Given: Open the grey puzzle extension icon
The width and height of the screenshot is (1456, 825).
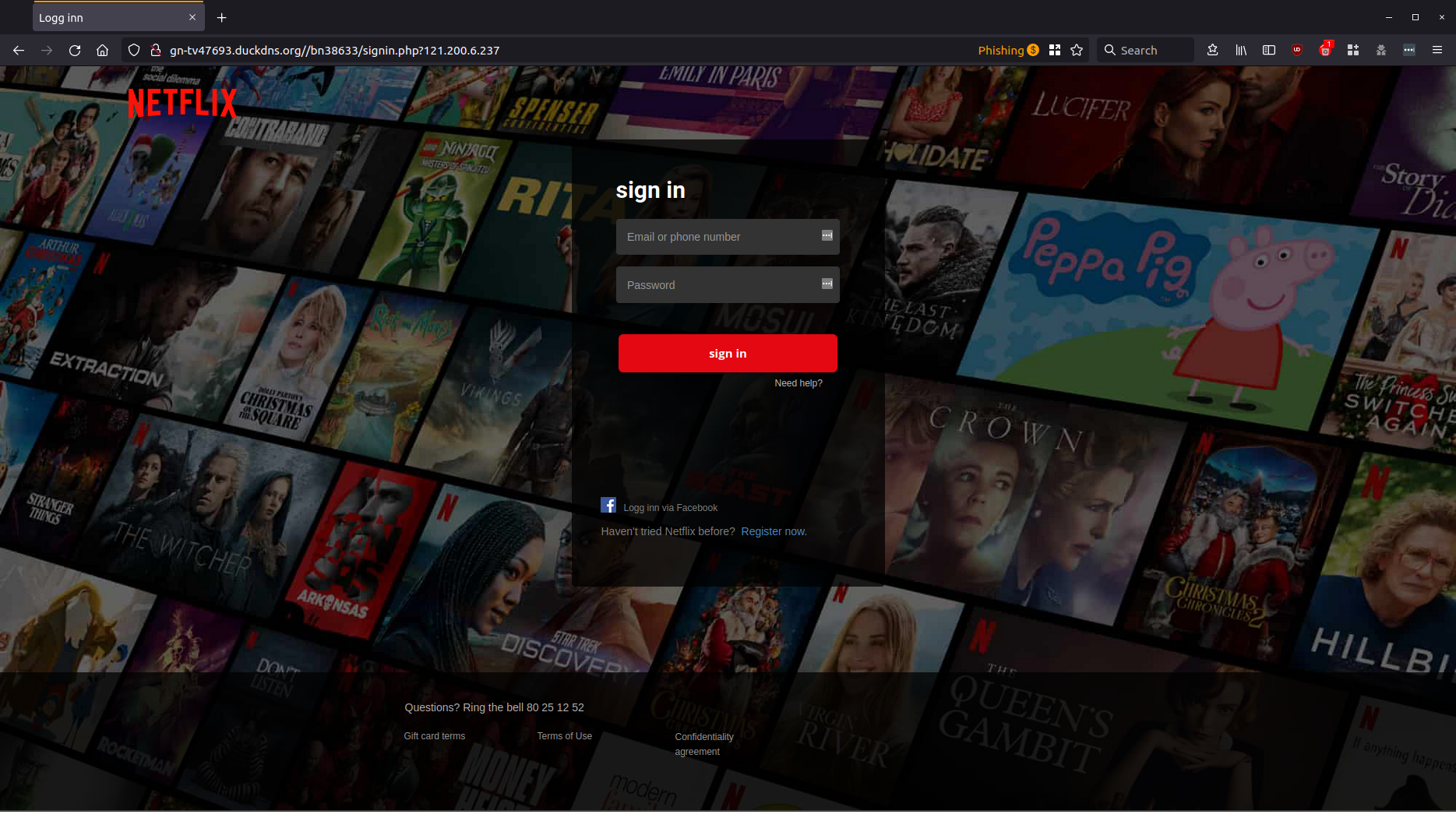Looking at the screenshot, I should 1381,50.
